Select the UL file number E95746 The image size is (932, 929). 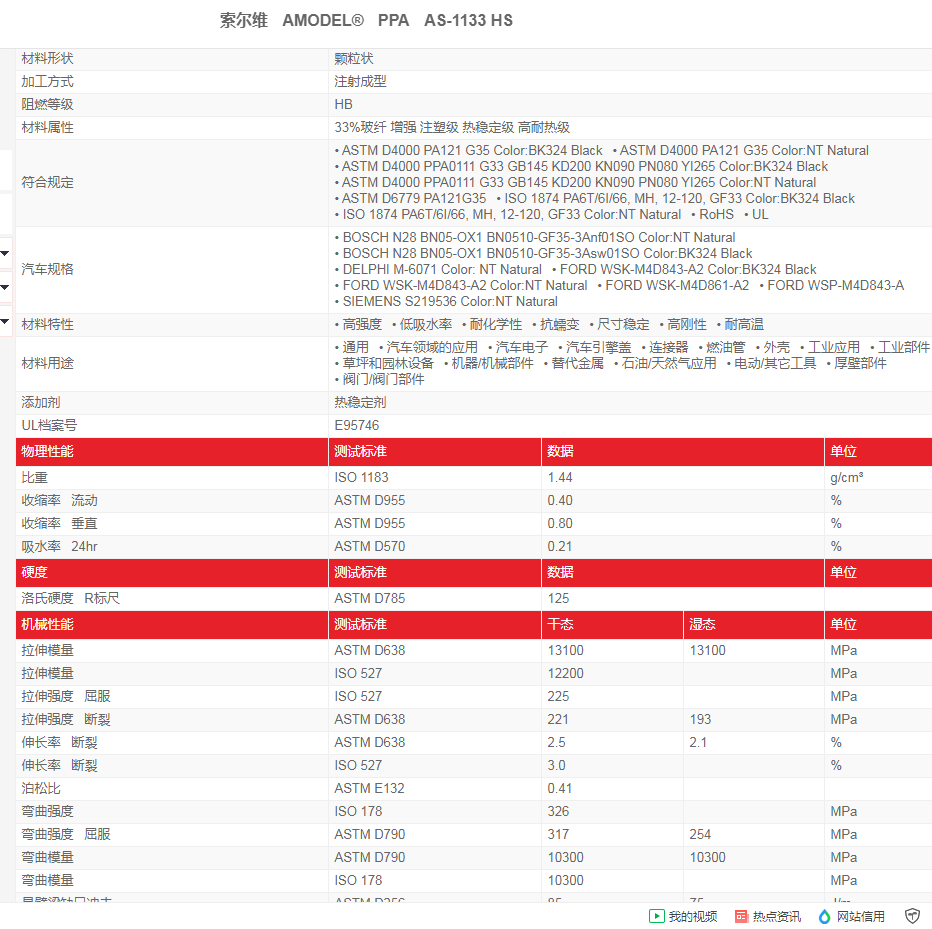(357, 426)
